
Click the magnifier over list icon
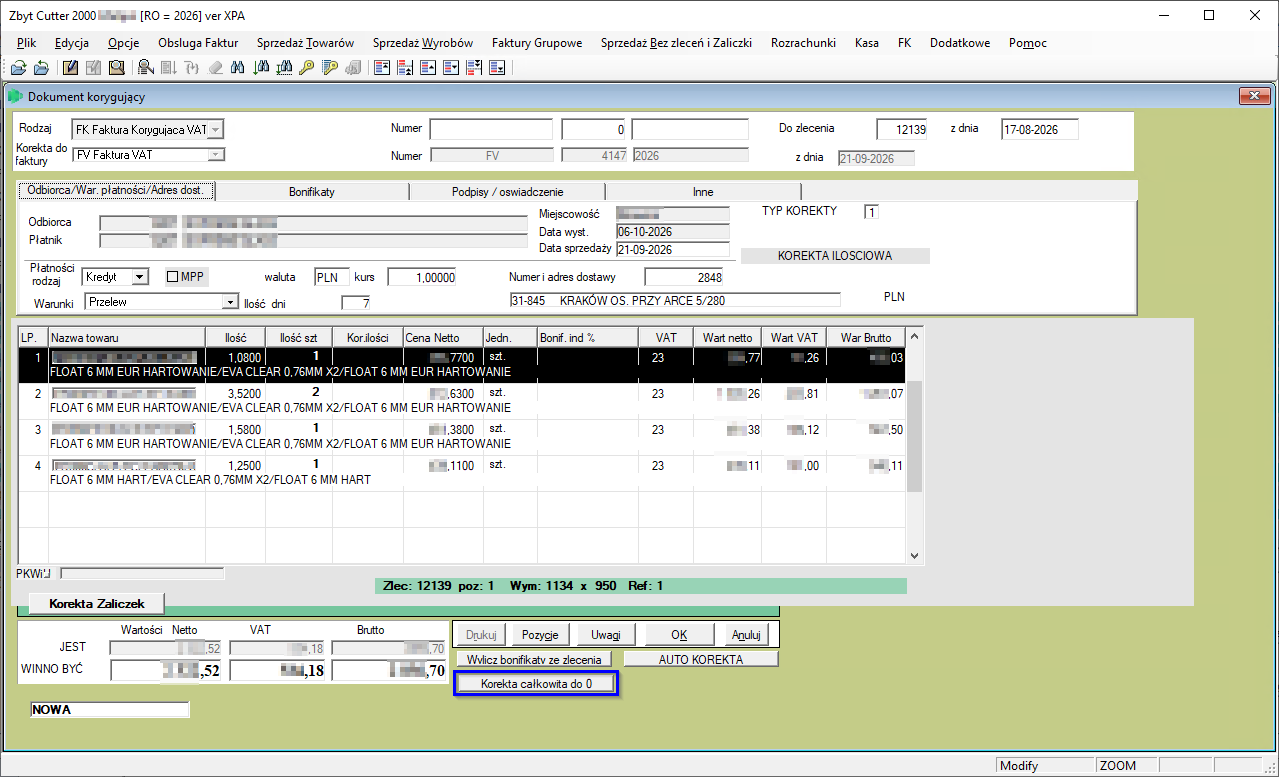click(146, 67)
